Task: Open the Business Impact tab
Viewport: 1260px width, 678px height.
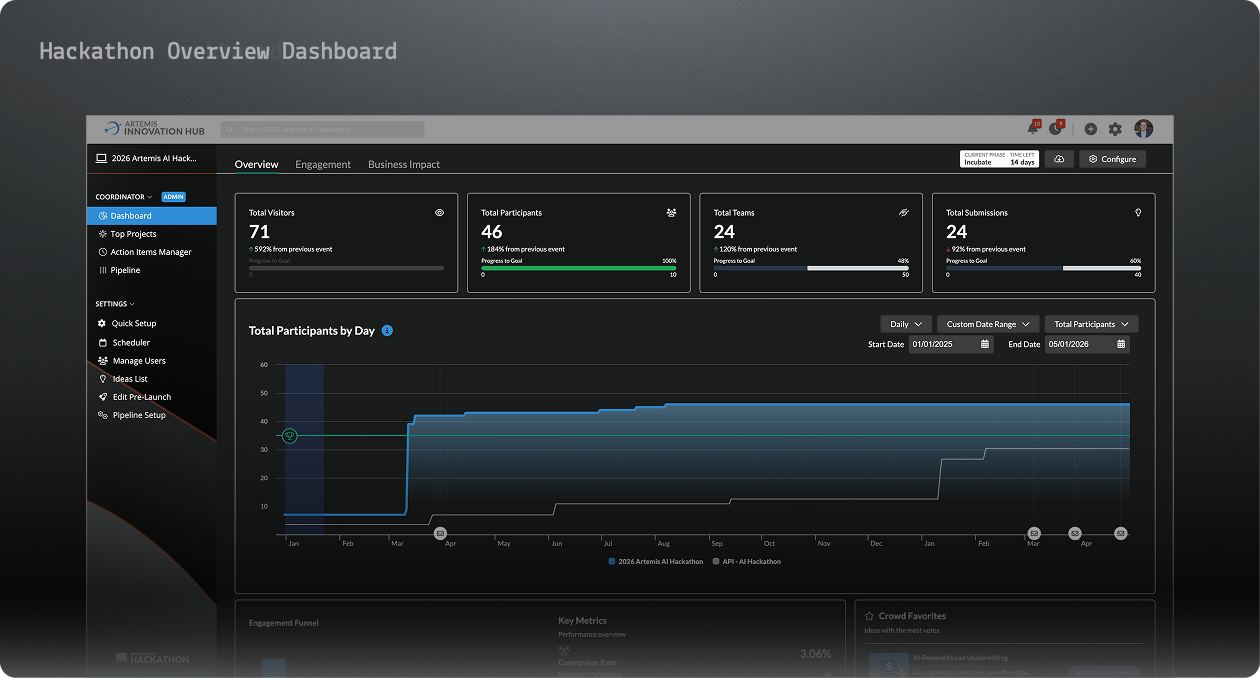Action: click(x=404, y=164)
